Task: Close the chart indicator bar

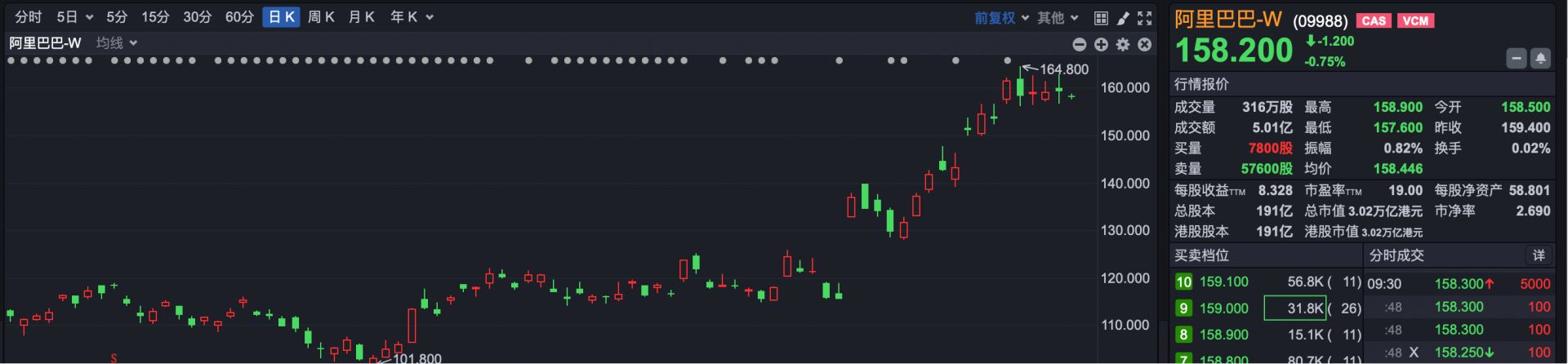Action: click(1145, 44)
